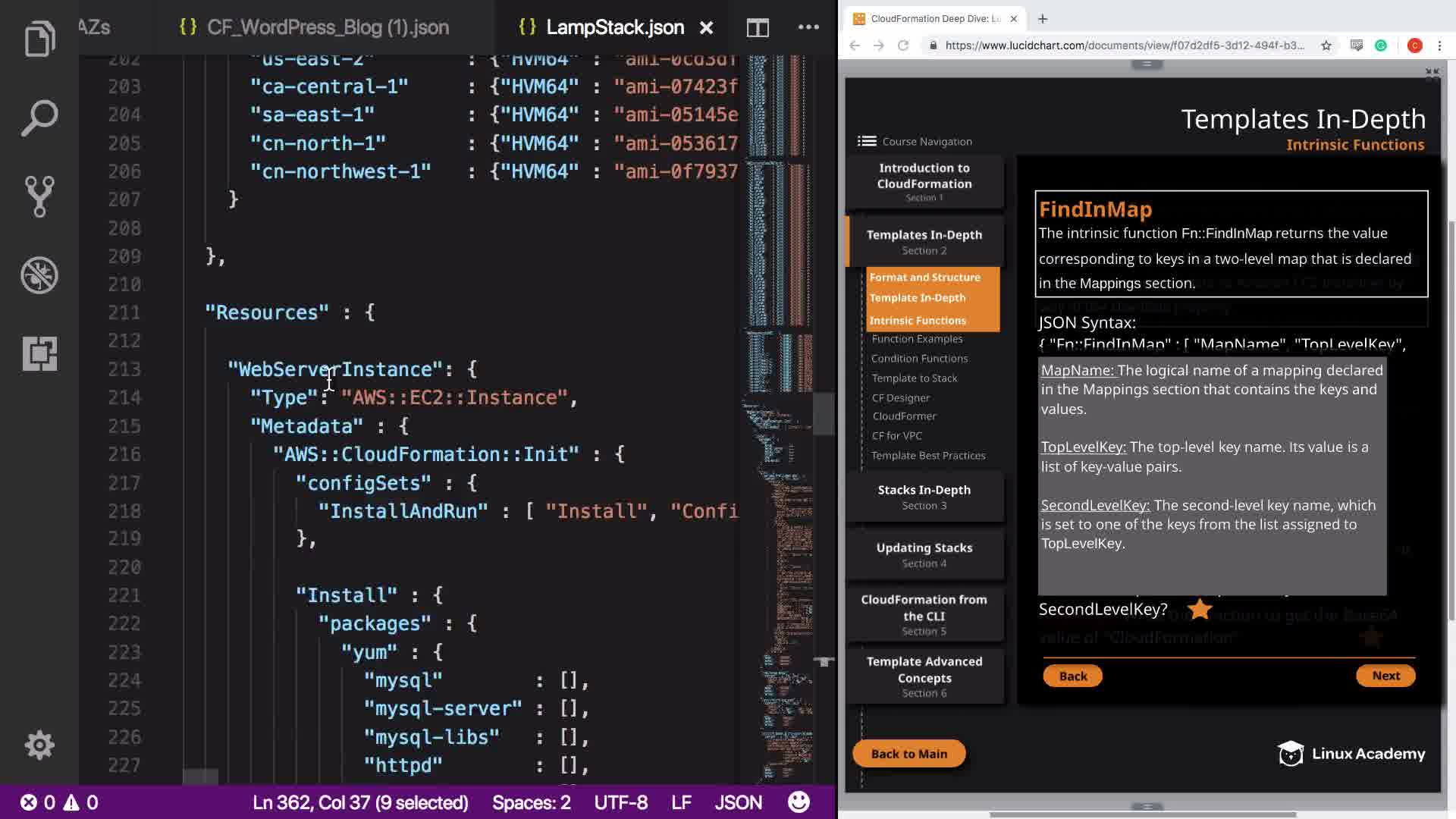The height and width of the screenshot is (819, 1456).
Task: Expand Introduction to CloudFormation section
Action: click(924, 181)
